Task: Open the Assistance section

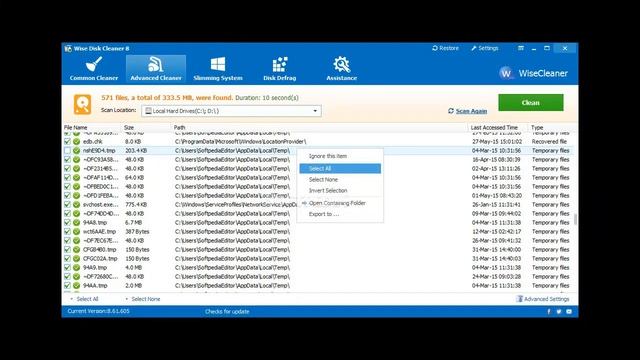Action: 342,69
